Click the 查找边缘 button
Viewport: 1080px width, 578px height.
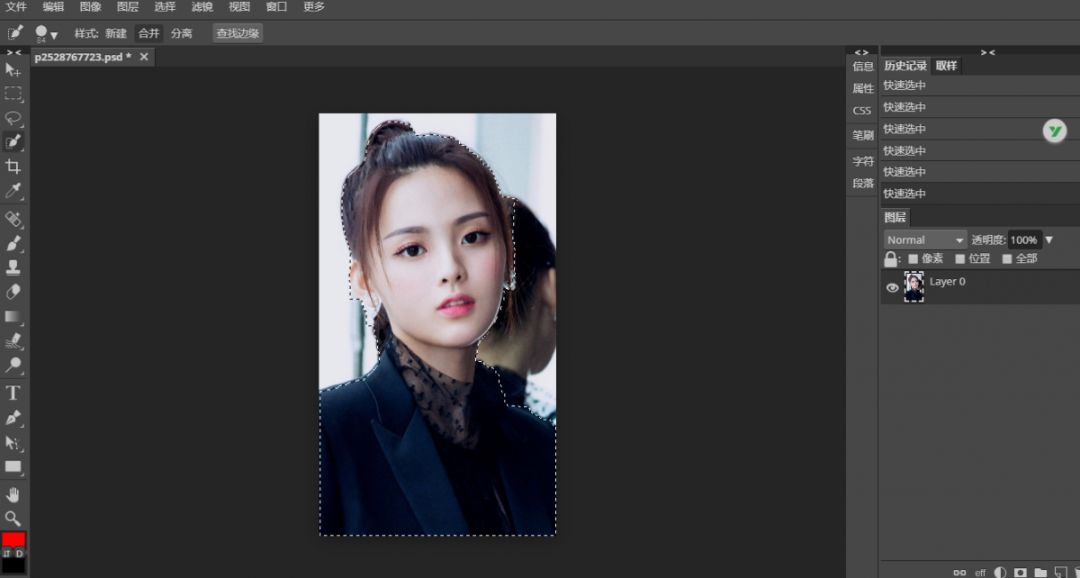pyautogui.click(x=238, y=33)
